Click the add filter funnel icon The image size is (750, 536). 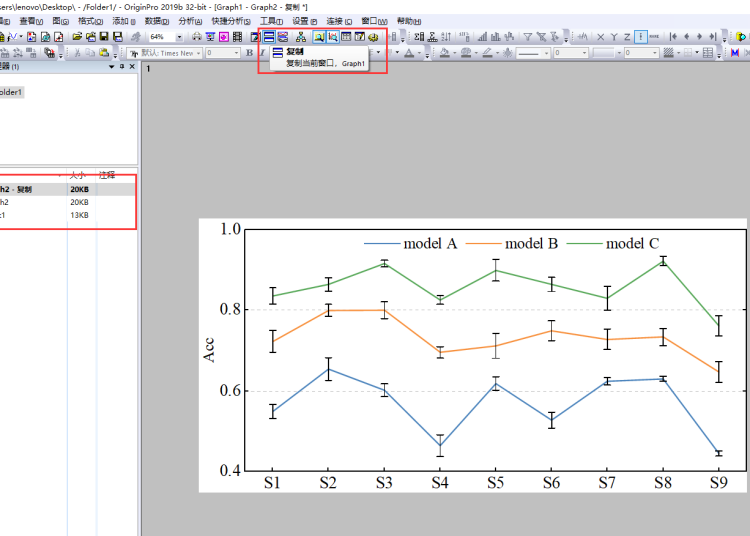coord(528,37)
